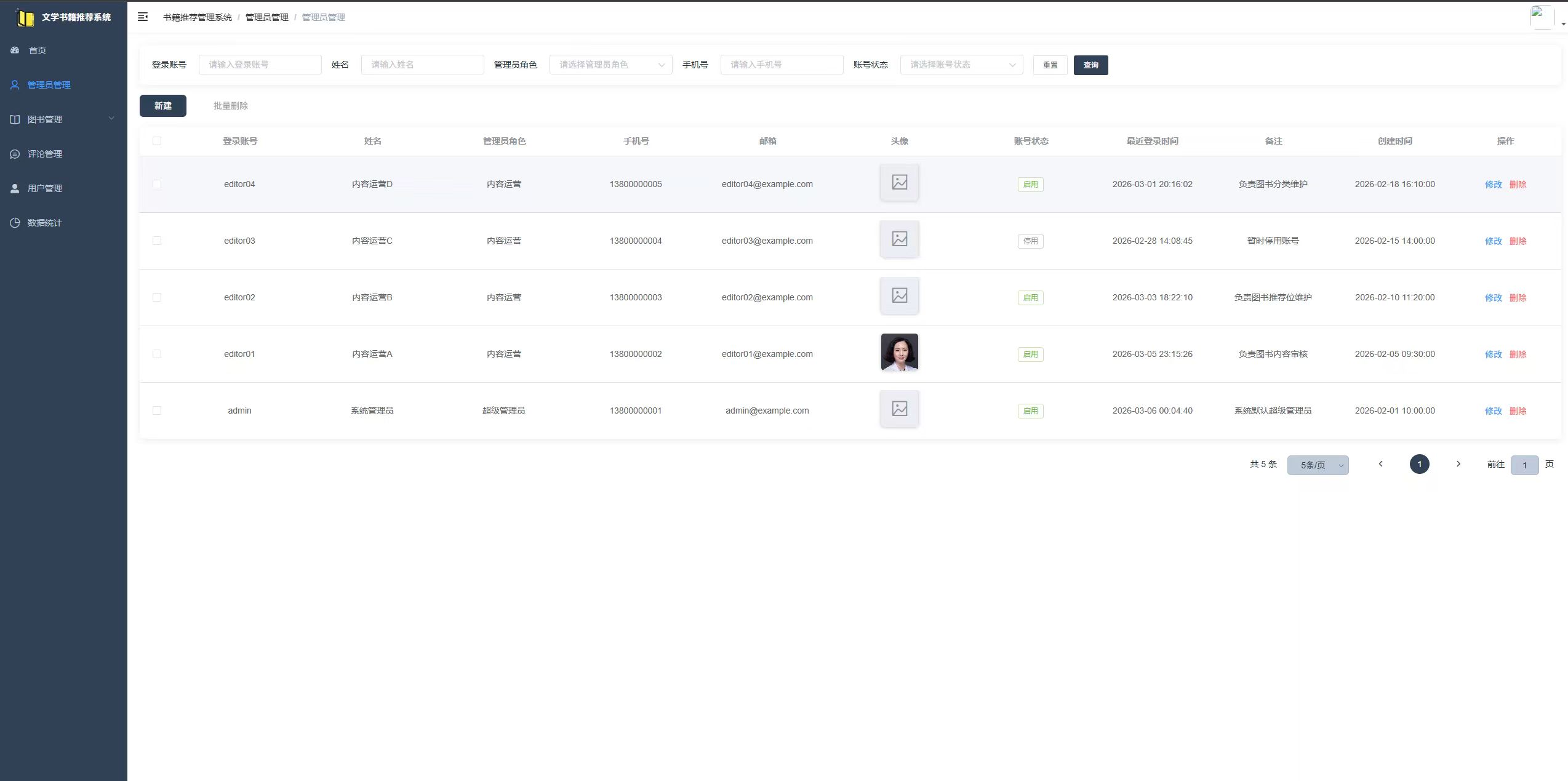Go to previous page arrow
The image size is (1568, 781).
1380,464
